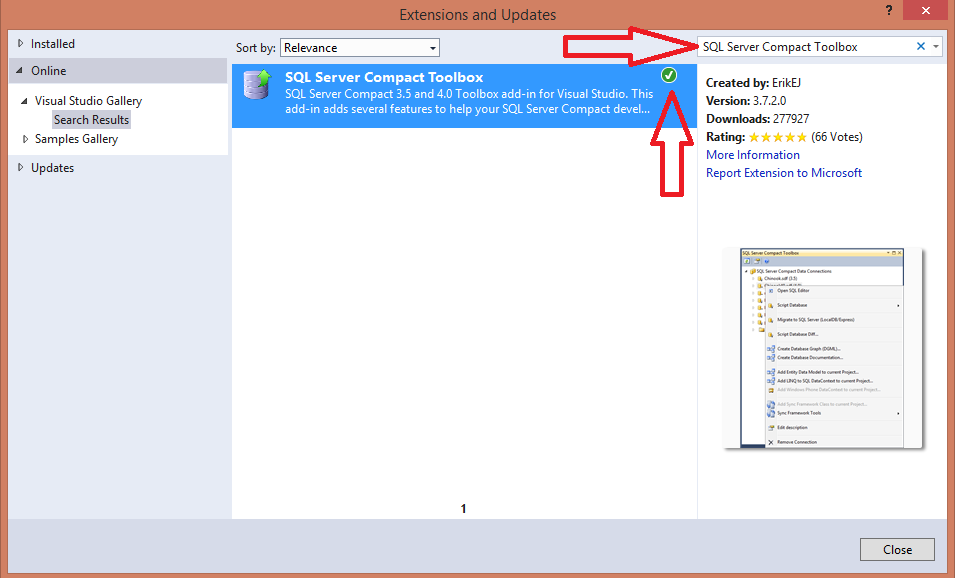Expand the Installed section

pyautogui.click(x=19, y=43)
